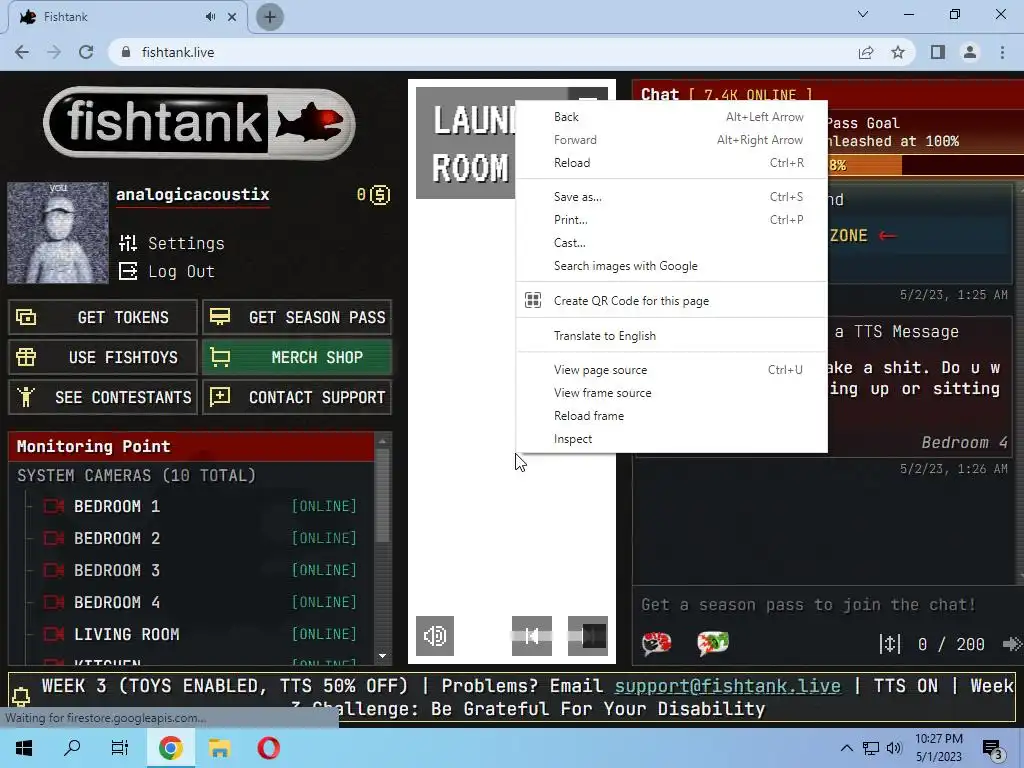Viewport: 1024px width, 768px height.
Task: Click the next camera playback button
Action: coord(588,635)
